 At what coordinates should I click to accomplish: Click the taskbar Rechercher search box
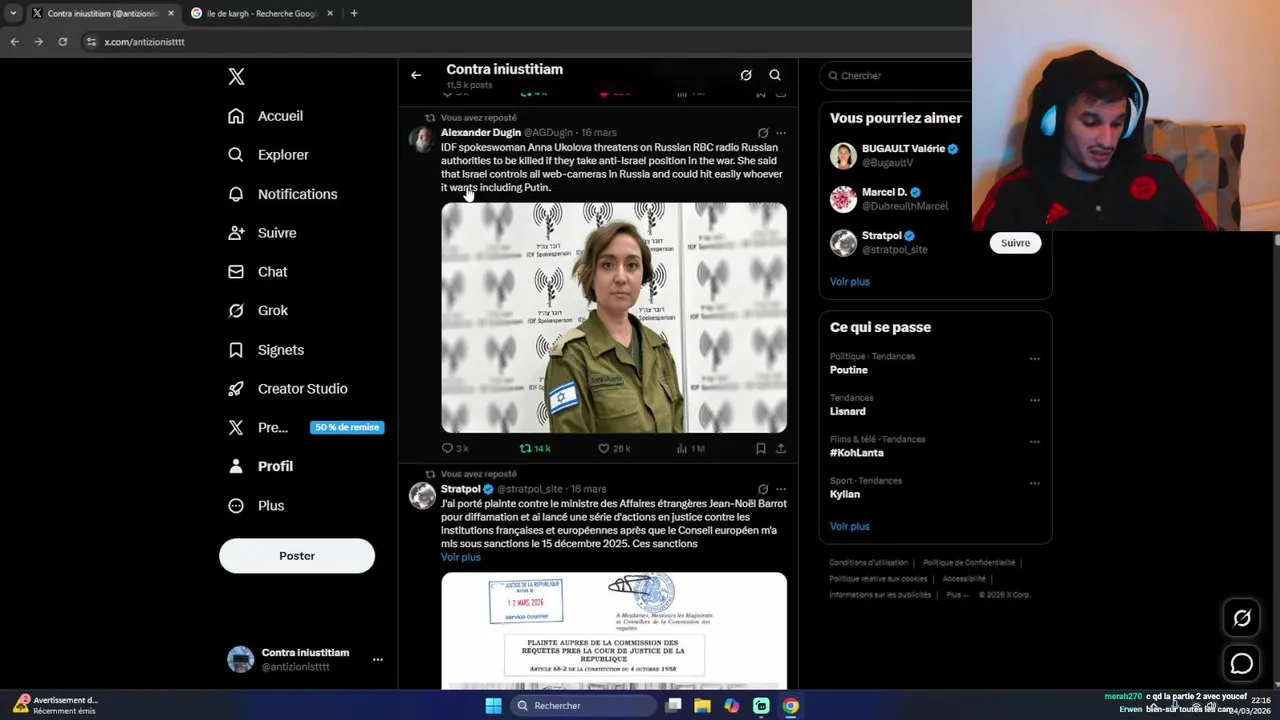[584, 706]
